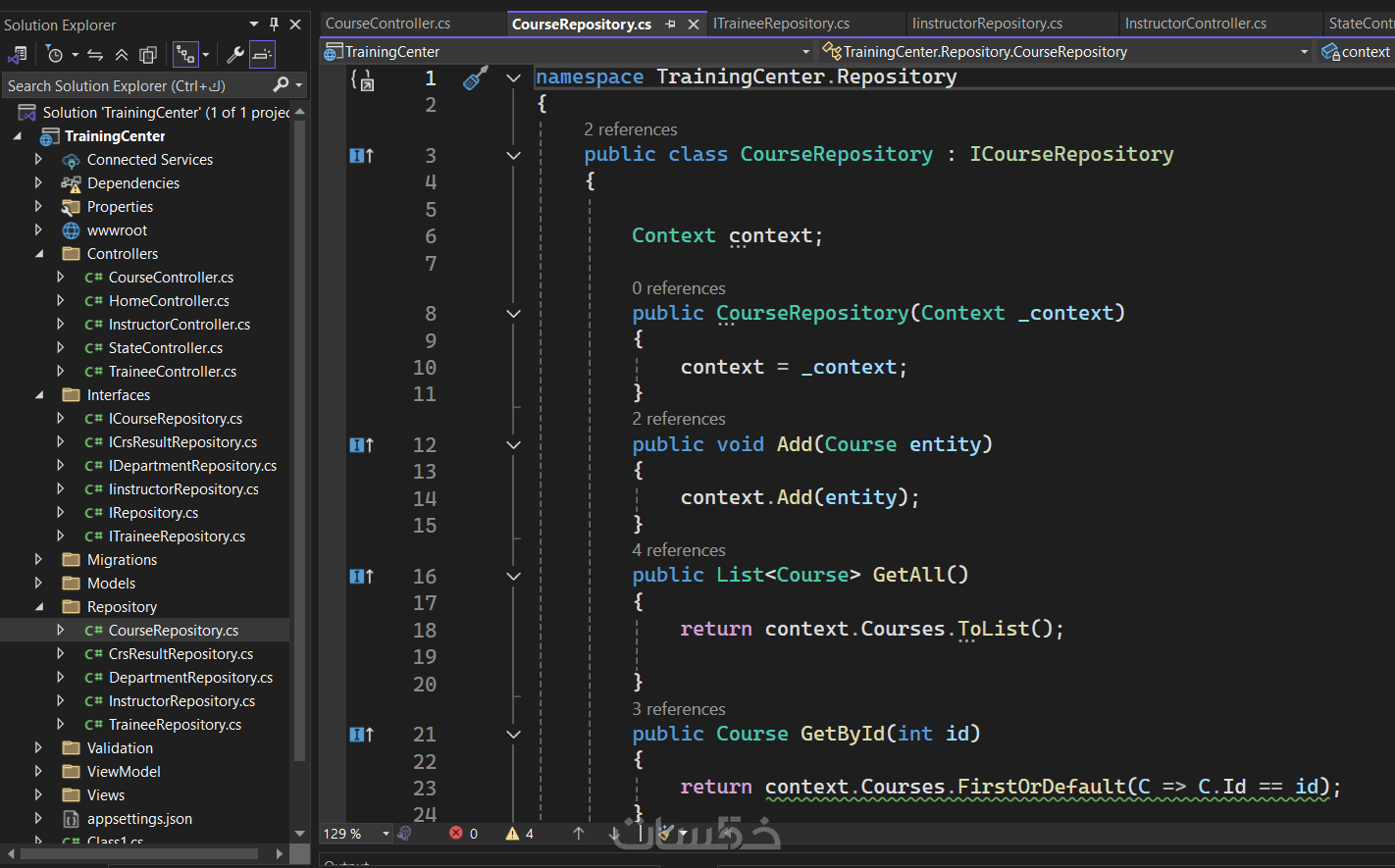This screenshot has width=1395, height=868.
Task: Open Properties wrench icon in Solution Explorer
Action: click(235, 55)
